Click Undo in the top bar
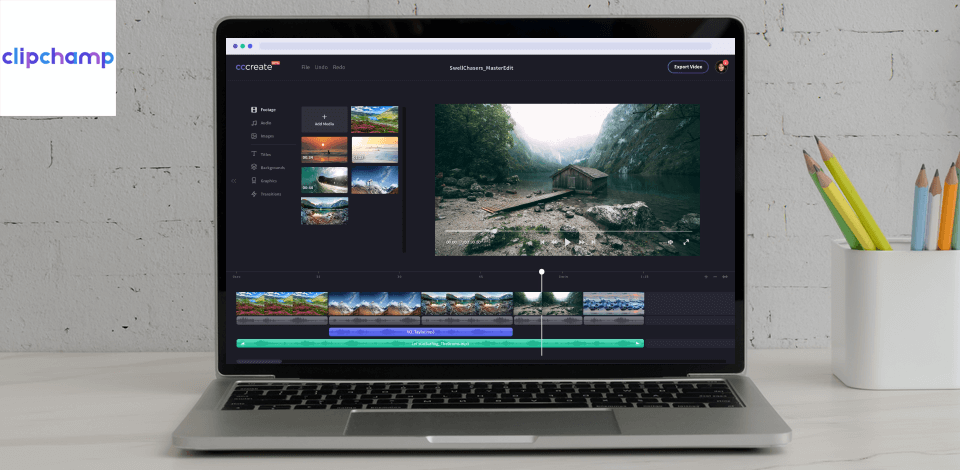Viewport: 960px width, 470px height. [321, 67]
